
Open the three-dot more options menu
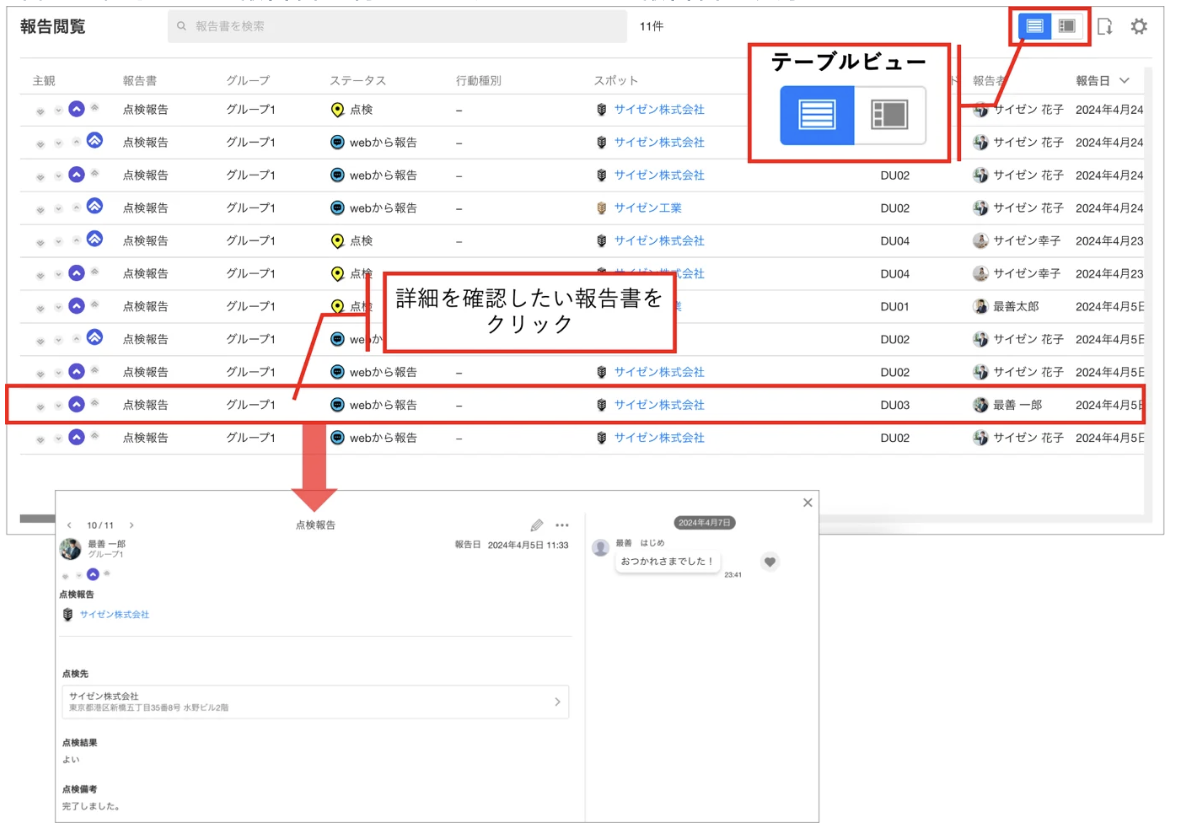click(562, 525)
